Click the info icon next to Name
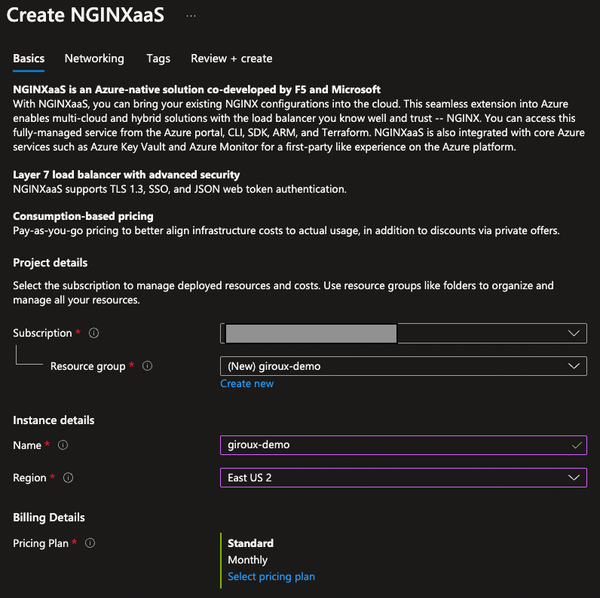 pyautogui.click(x=65, y=445)
